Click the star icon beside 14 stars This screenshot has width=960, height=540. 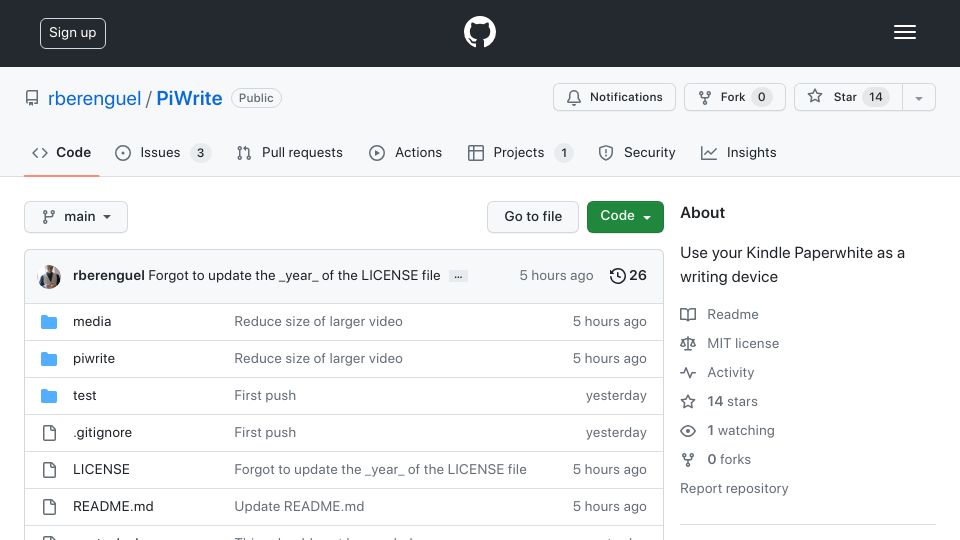(688, 402)
